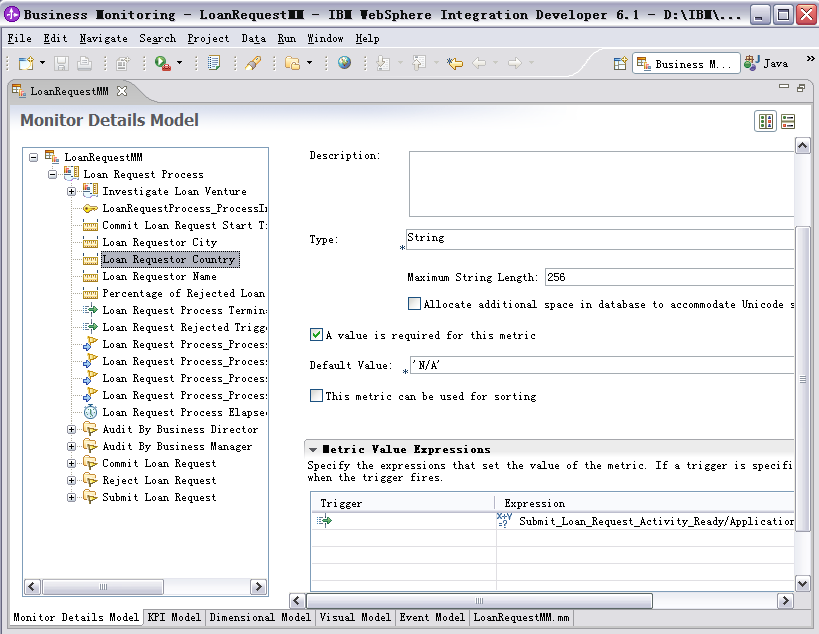The width and height of the screenshot is (819, 634).
Task: Click the Forward navigation arrow in toolbar
Action: coord(515,63)
